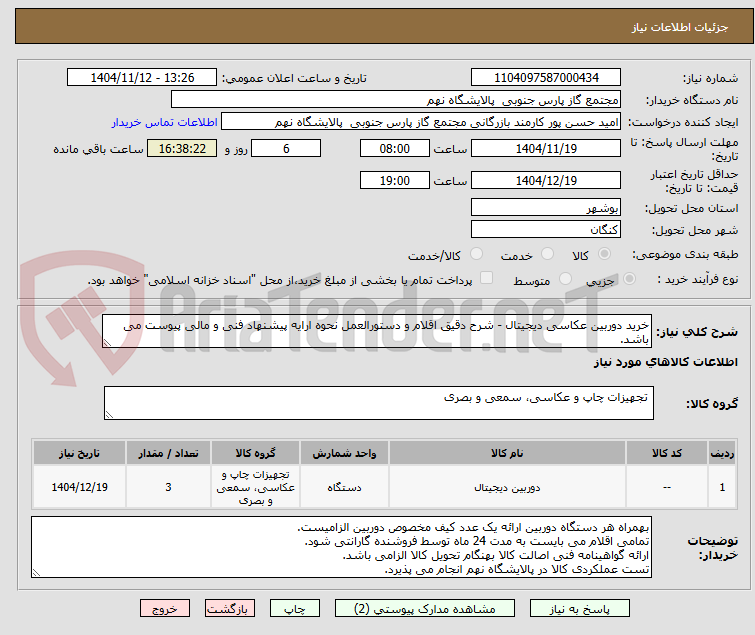Open اطلاعات تماس خریدار link

165,122
